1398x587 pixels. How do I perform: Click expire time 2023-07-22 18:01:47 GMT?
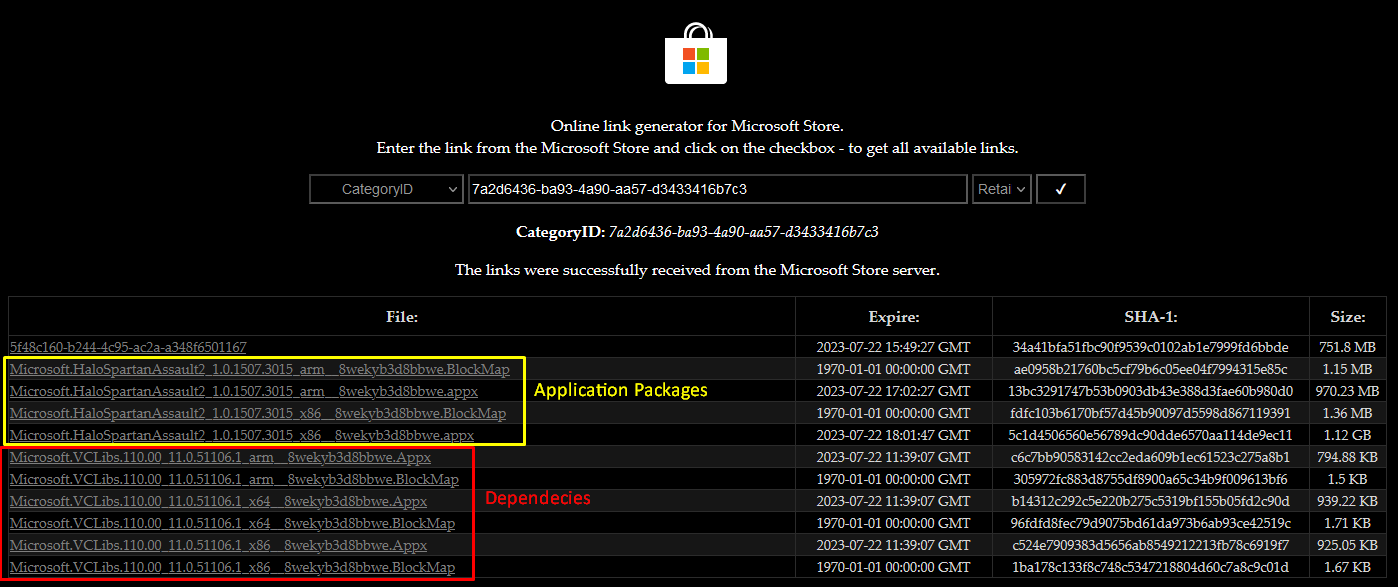894,435
